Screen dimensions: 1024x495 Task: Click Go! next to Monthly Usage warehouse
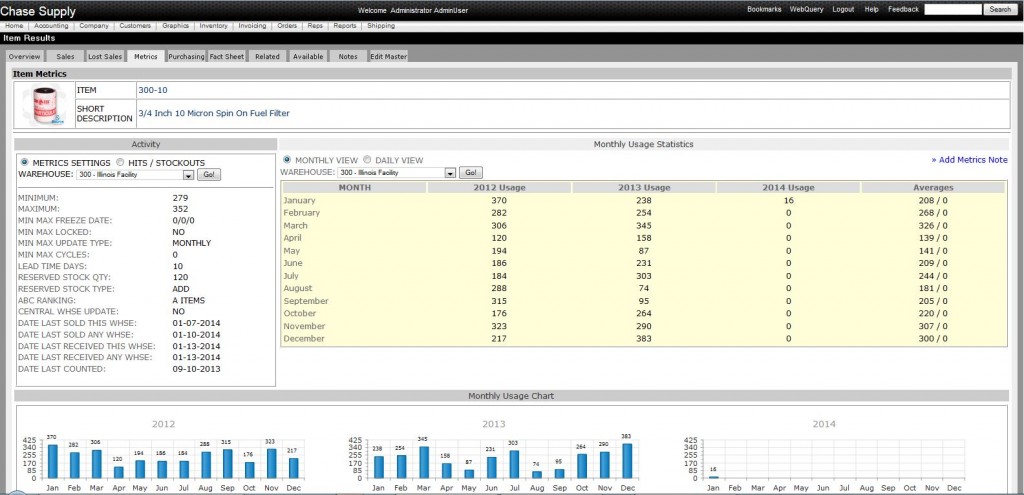point(471,172)
